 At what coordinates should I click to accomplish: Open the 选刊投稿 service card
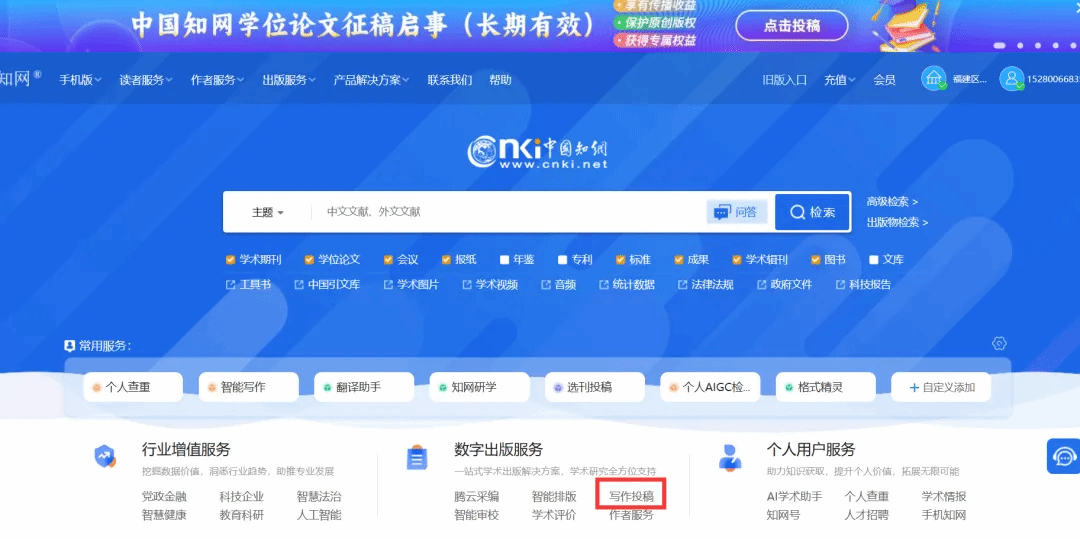(x=594, y=387)
